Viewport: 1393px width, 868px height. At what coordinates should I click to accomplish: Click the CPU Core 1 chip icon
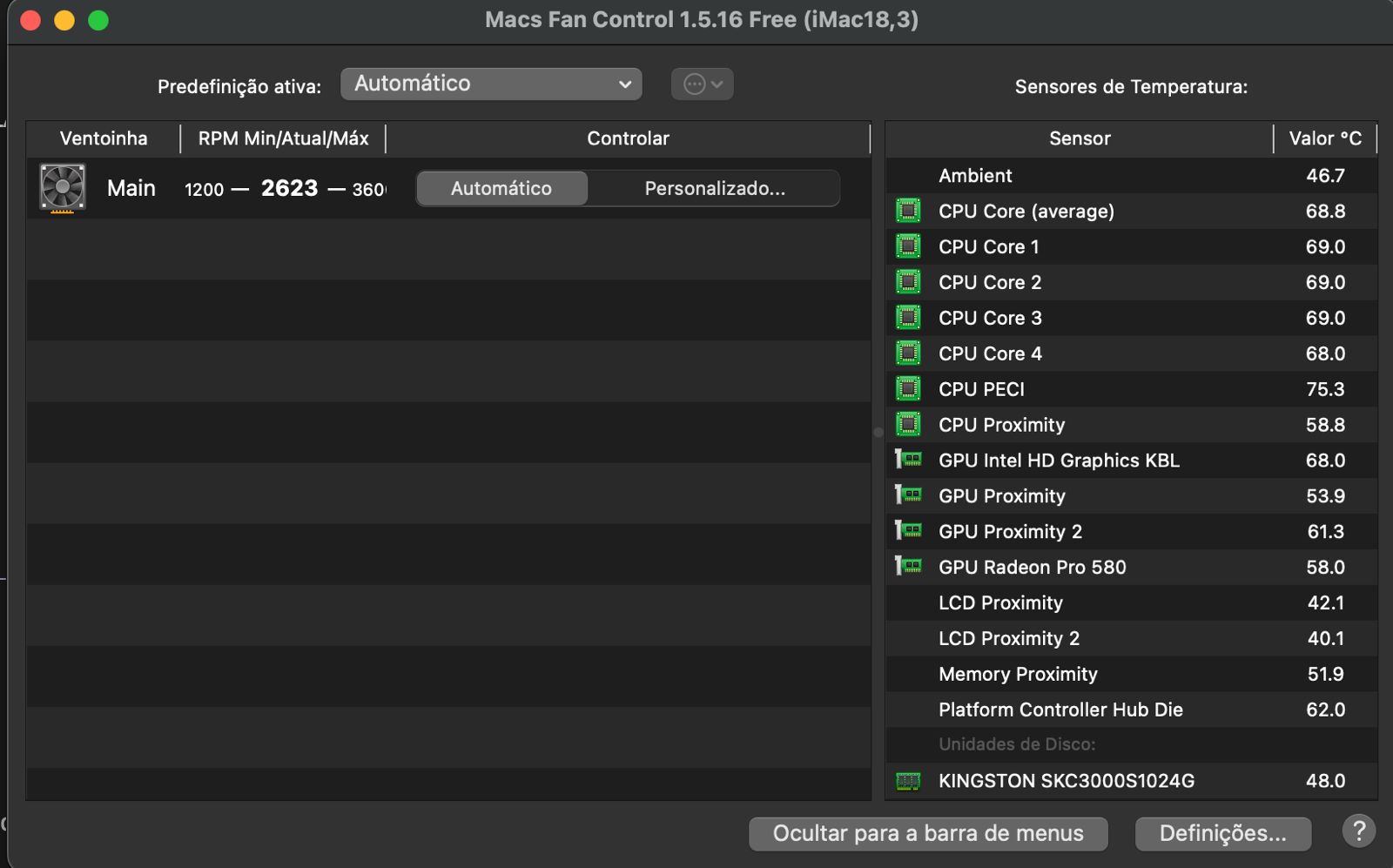908,246
